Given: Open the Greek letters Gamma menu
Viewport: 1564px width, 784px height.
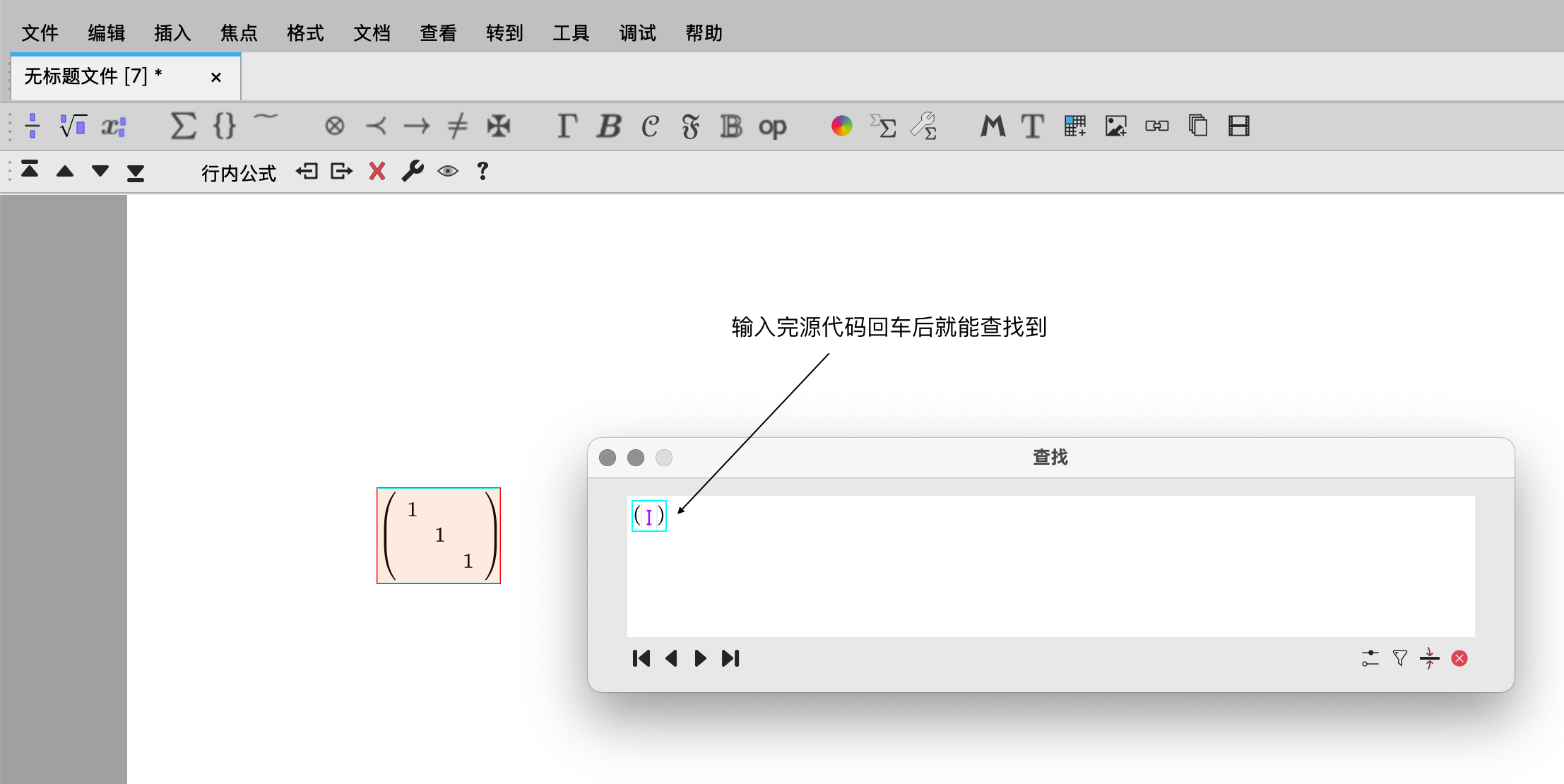Looking at the screenshot, I should 567,126.
